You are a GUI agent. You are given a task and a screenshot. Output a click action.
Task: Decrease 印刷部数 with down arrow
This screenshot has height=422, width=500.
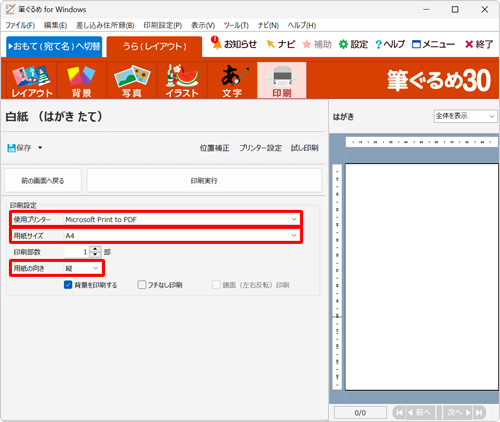click(95, 255)
